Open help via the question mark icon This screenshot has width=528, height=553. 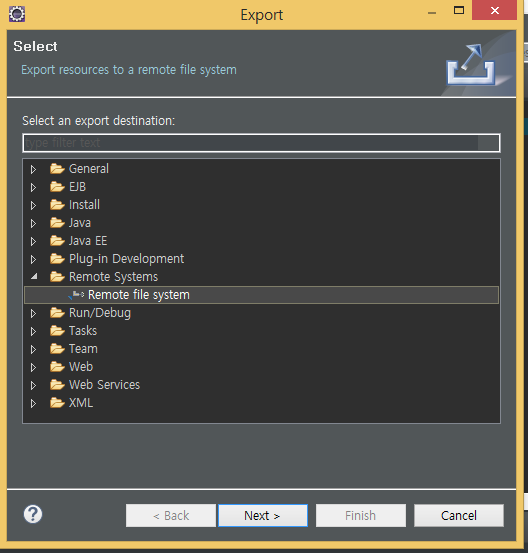(x=33, y=514)
